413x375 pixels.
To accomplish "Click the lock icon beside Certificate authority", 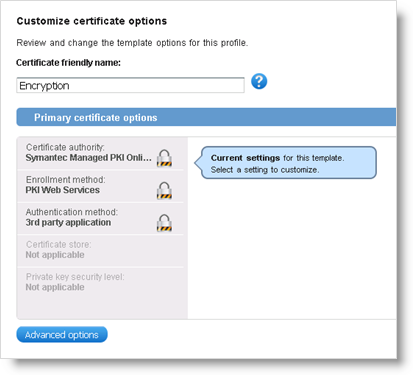I will 164,158.
